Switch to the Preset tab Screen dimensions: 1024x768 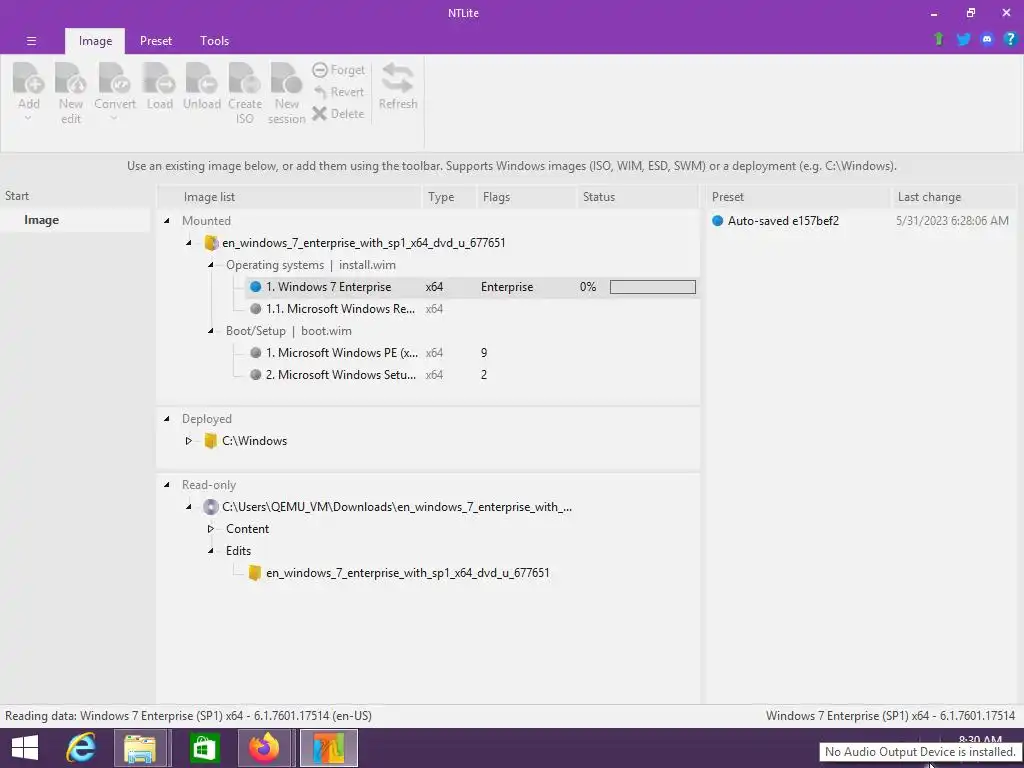pyautogui.click(x=156, y=40)
